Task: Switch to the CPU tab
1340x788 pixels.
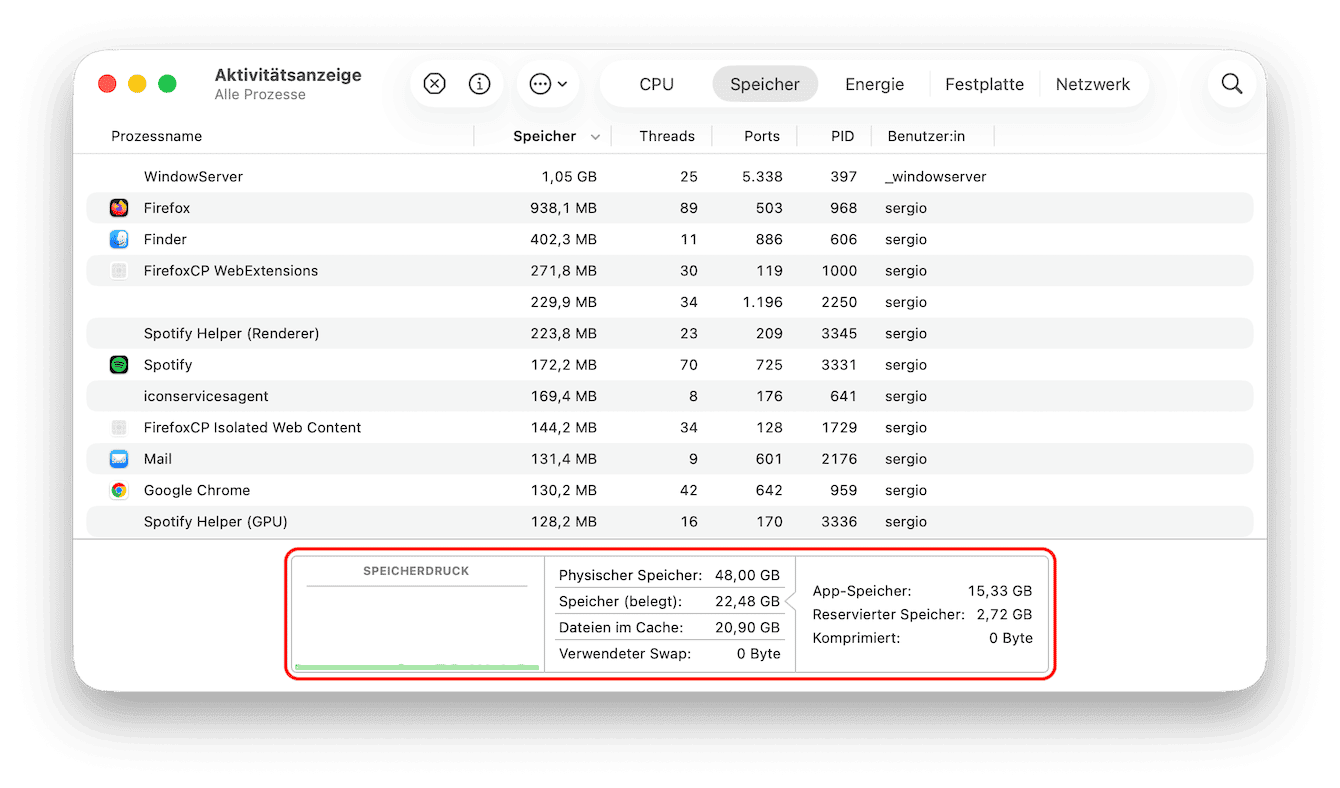Action: coord(656,84)
